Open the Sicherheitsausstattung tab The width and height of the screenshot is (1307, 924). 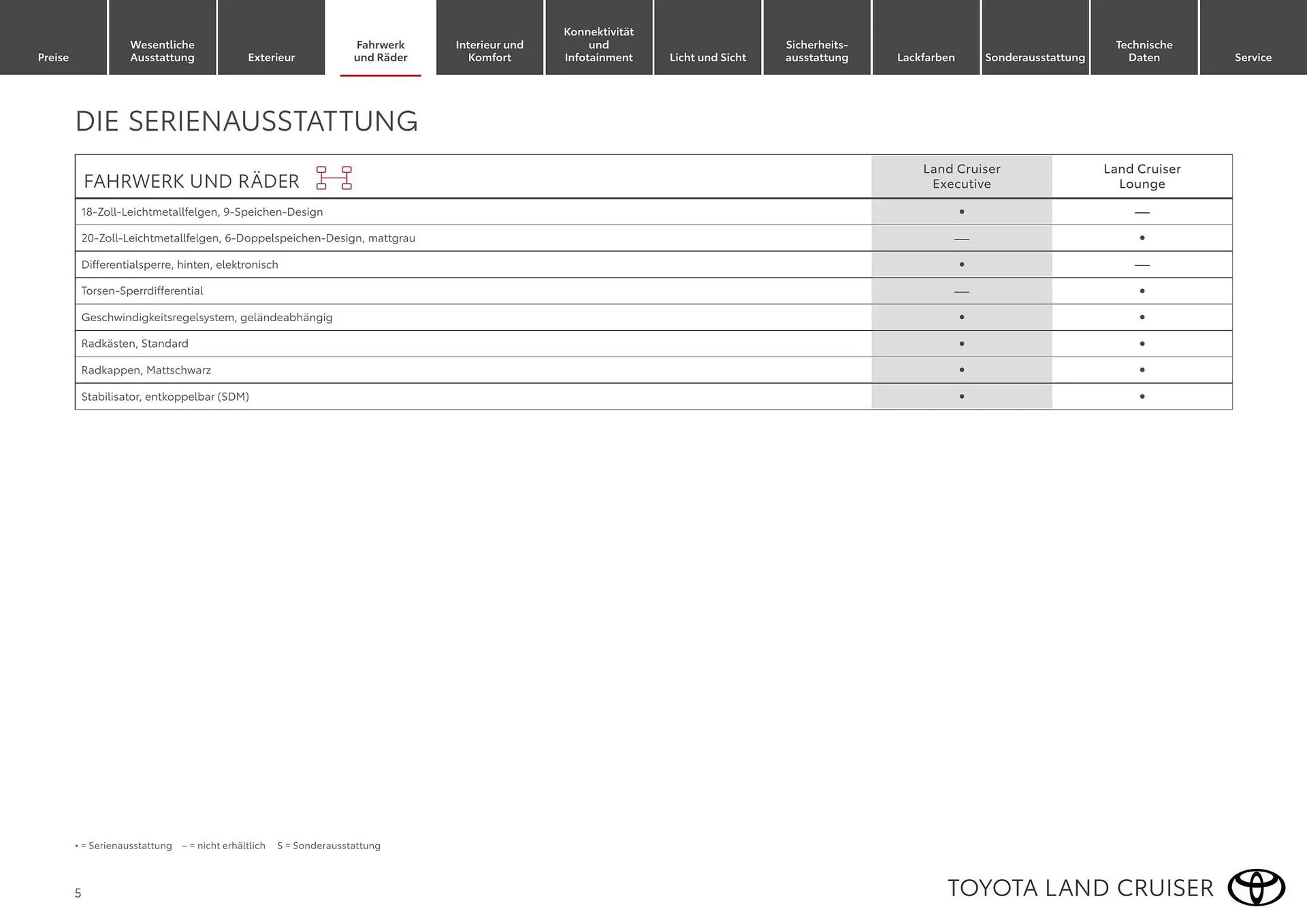click(x=816, y=50)
